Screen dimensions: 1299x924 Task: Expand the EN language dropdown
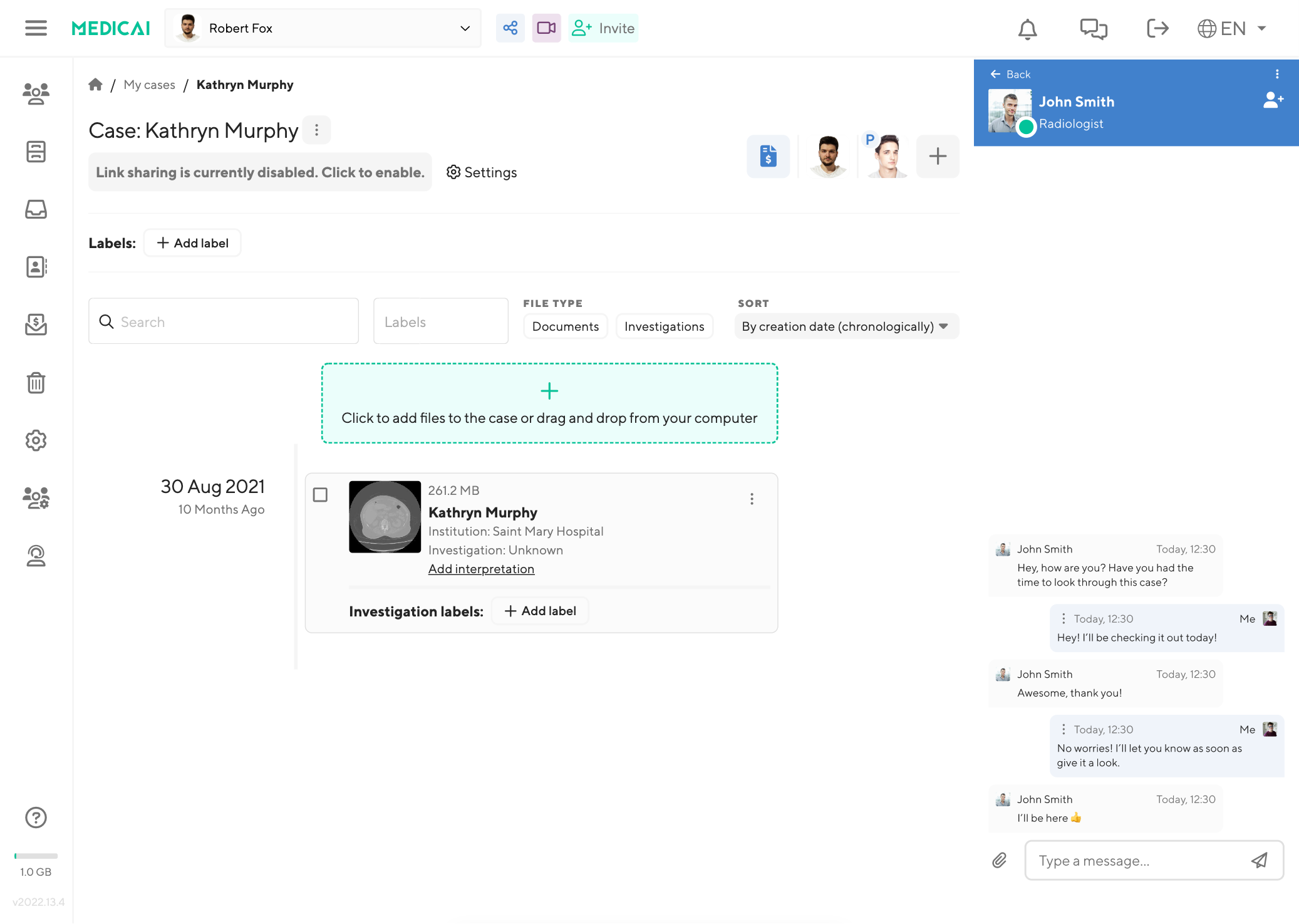tap(1232, 28)
